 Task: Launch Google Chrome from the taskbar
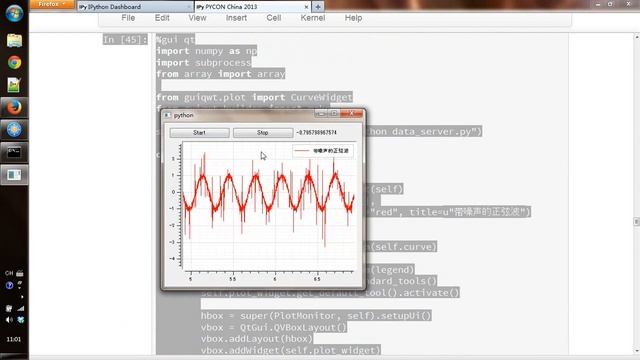click(x=14, y=63)
